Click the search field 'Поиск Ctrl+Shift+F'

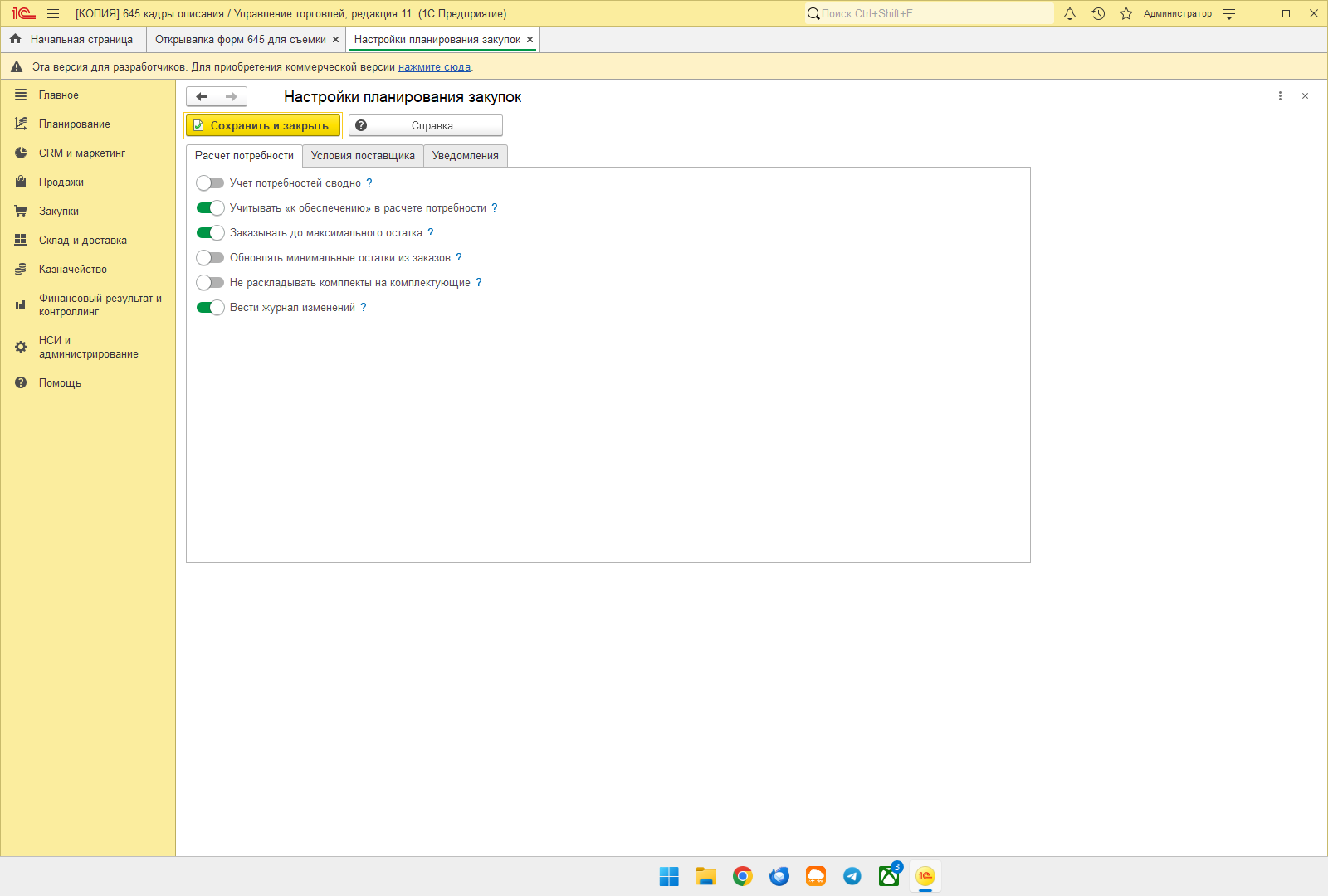point(929,13)
